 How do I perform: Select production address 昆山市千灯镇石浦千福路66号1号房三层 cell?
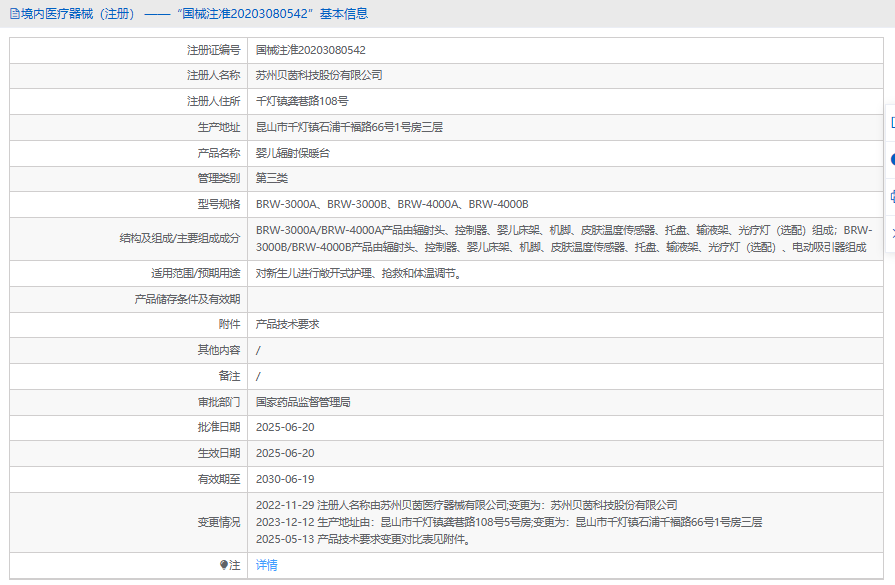[565, 127]
